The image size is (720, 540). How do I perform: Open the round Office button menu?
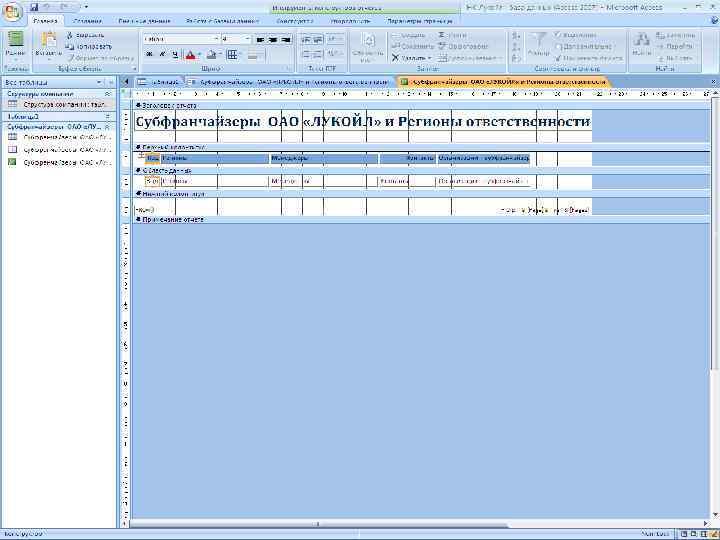pyautogui.click(x=12, y=12)
